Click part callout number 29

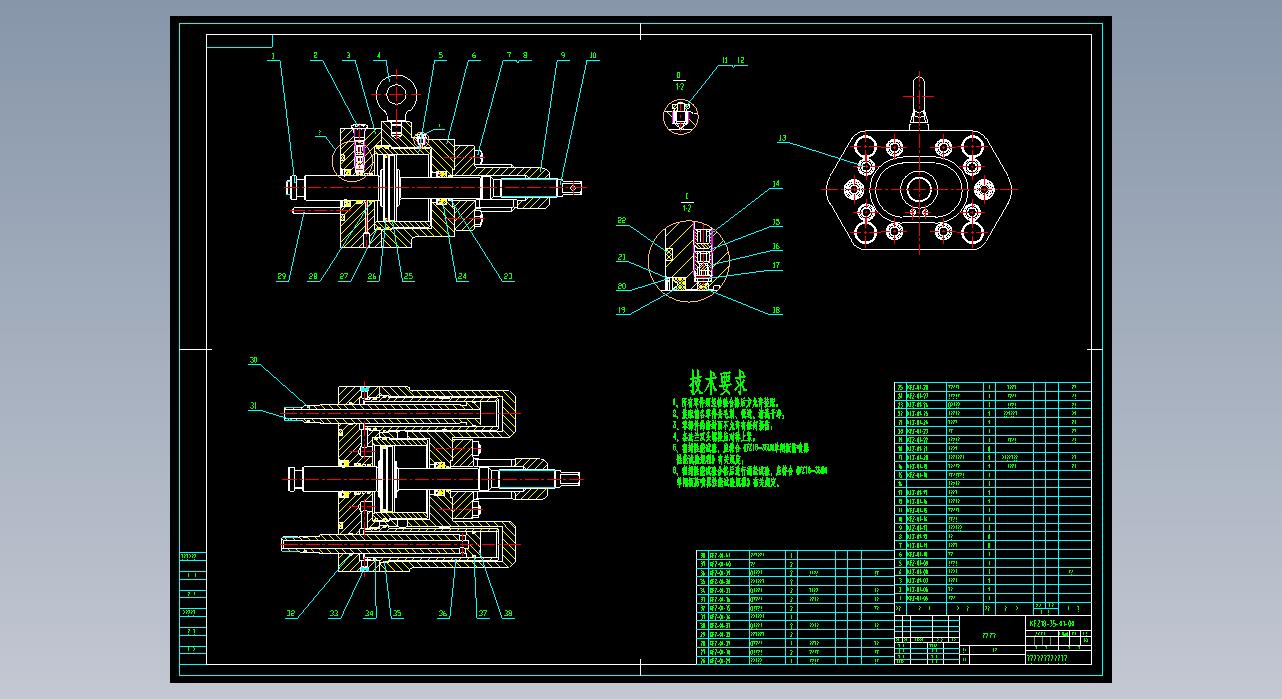[x=282, y=276]
